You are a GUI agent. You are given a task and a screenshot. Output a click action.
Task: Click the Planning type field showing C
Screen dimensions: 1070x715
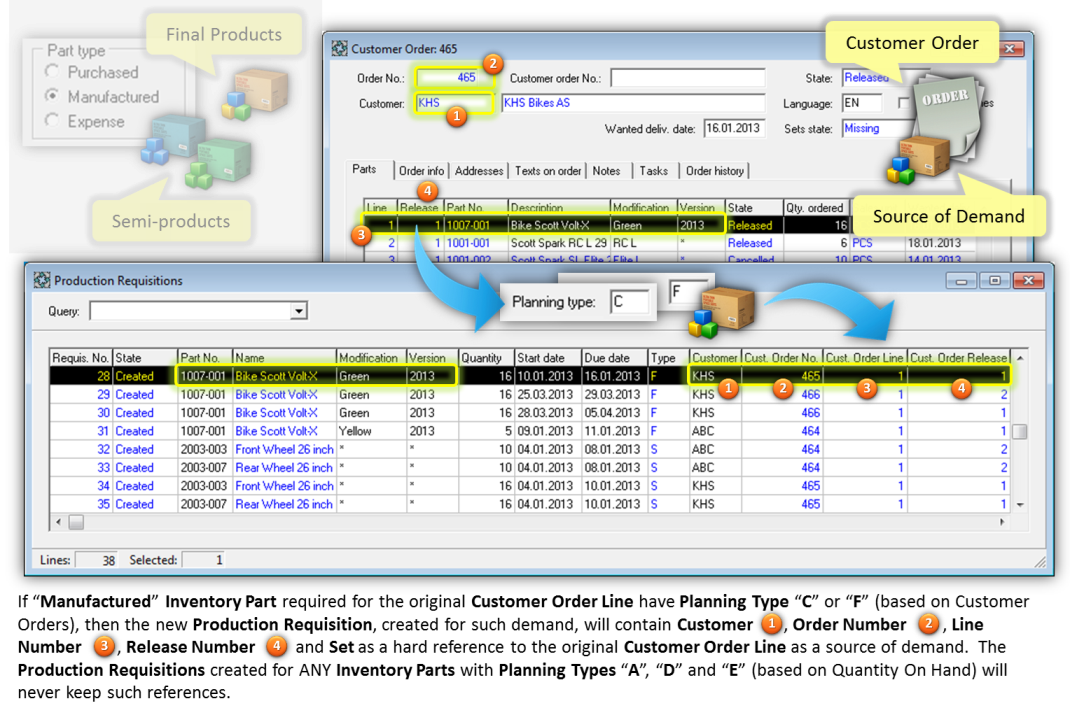(x=629, y=302)
